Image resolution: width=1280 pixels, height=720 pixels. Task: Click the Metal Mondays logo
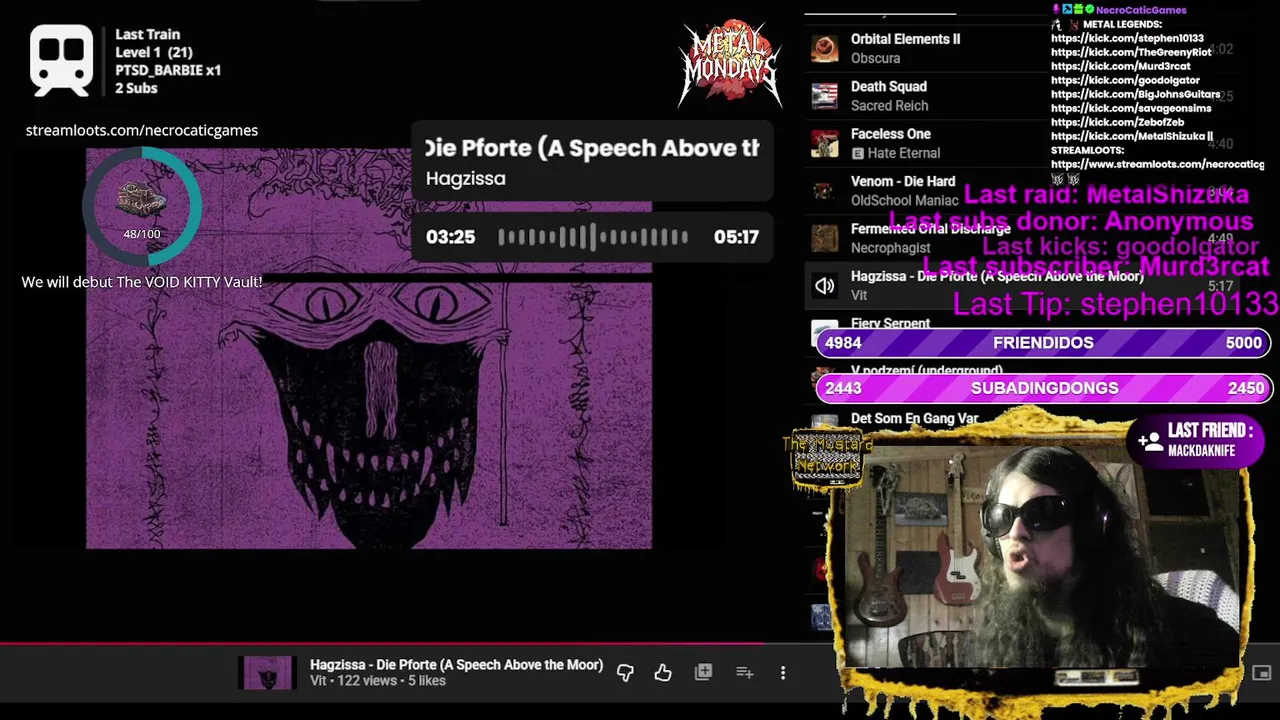click(x=729, y=64)
